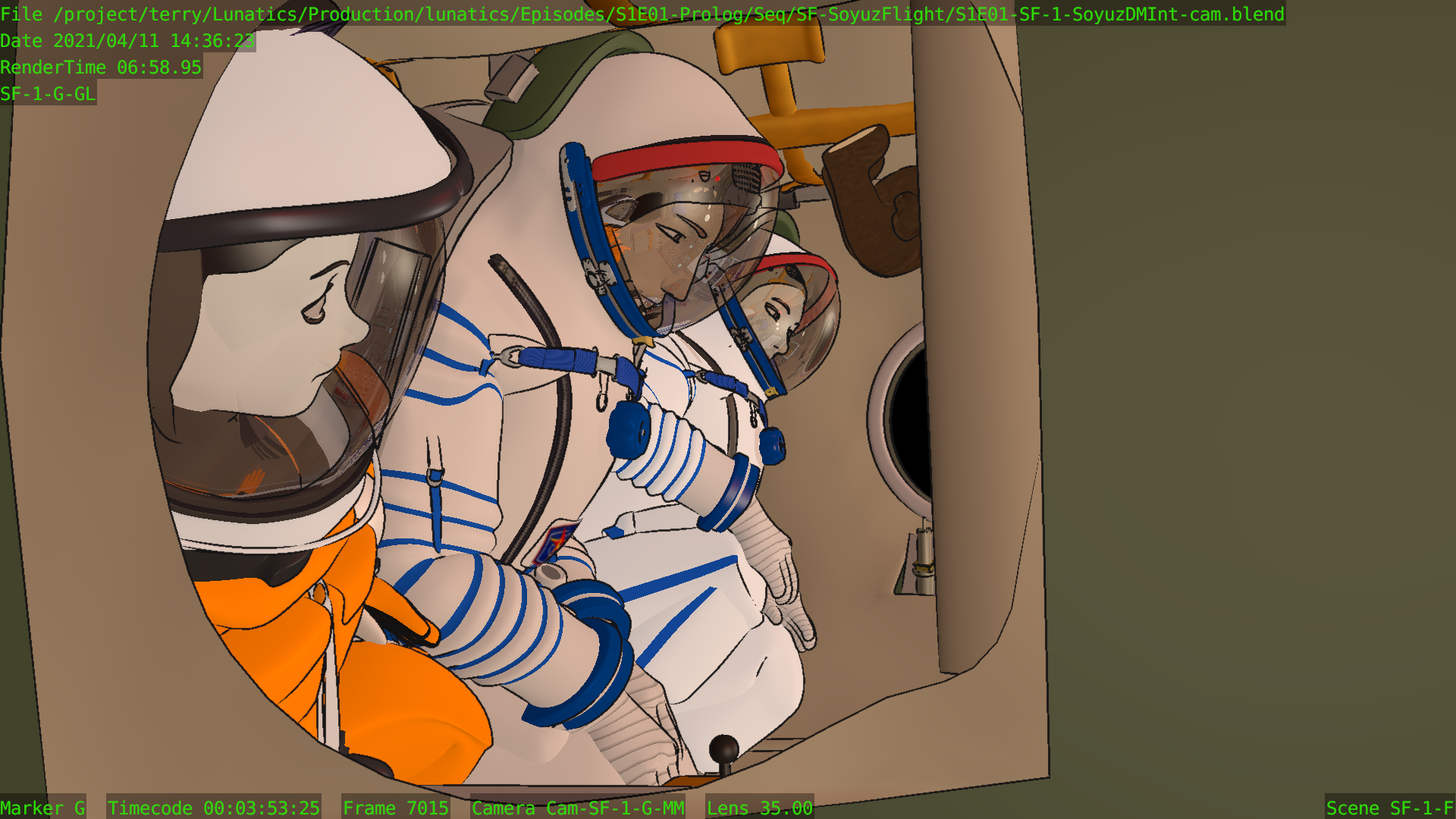Click the Lens 35.00 label

(x=759, y=808)
